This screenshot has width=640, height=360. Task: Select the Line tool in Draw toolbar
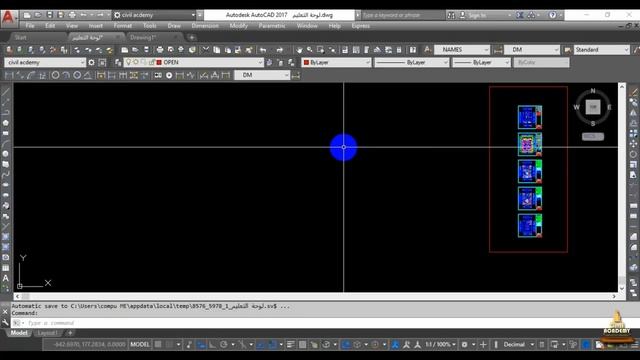pos(6,91)
